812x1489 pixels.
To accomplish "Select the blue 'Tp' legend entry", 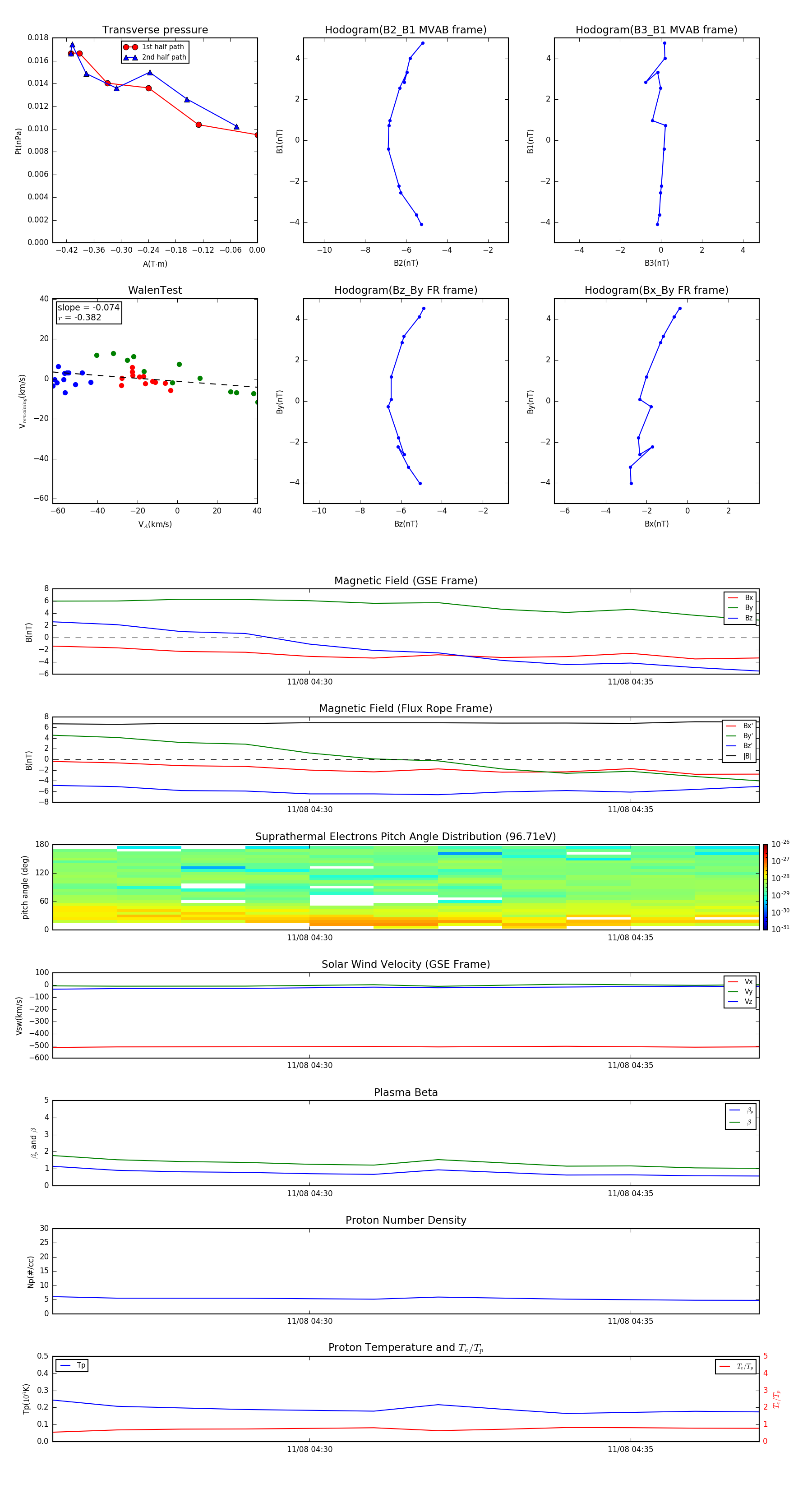I will [72, 1365].
